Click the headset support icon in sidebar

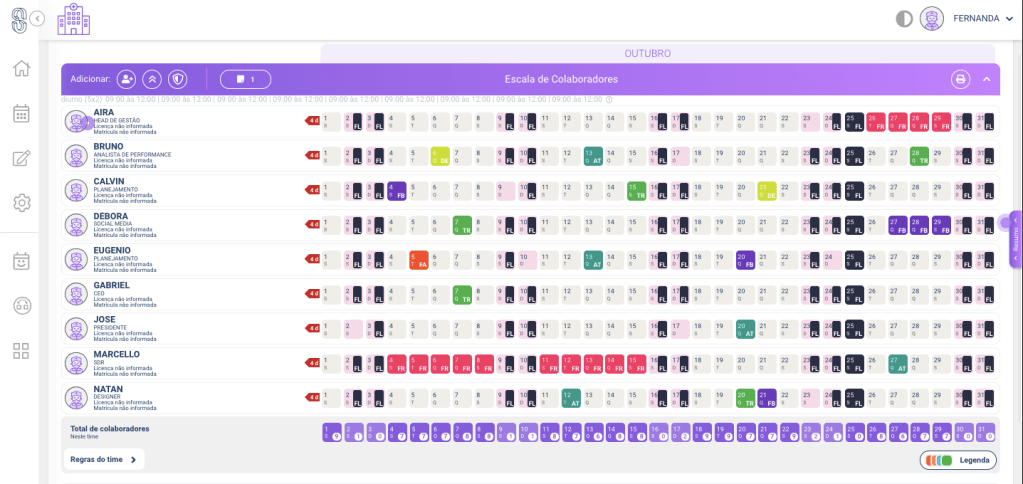pyautogui.click(x=21, y=306)
